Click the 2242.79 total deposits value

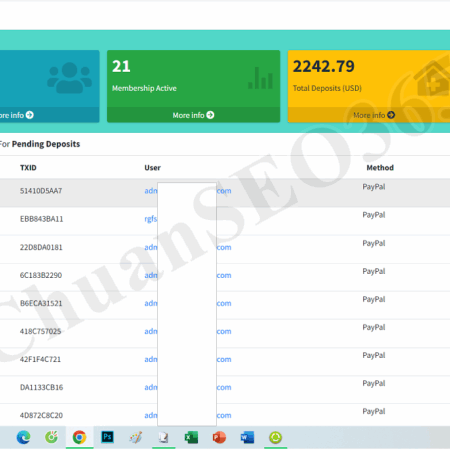[x=324, y=66]
